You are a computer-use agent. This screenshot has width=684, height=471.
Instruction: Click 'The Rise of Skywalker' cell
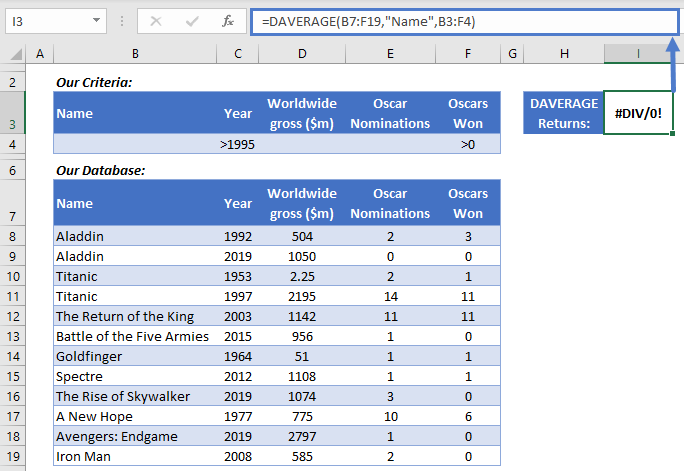[135, 396]
